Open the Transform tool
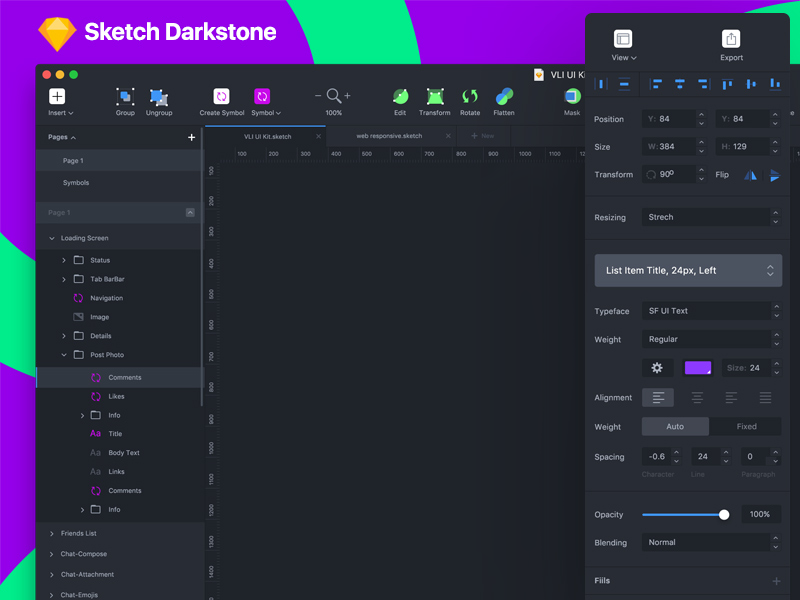The height and width of the screenshot is (600, 800). tap(435, 97)
